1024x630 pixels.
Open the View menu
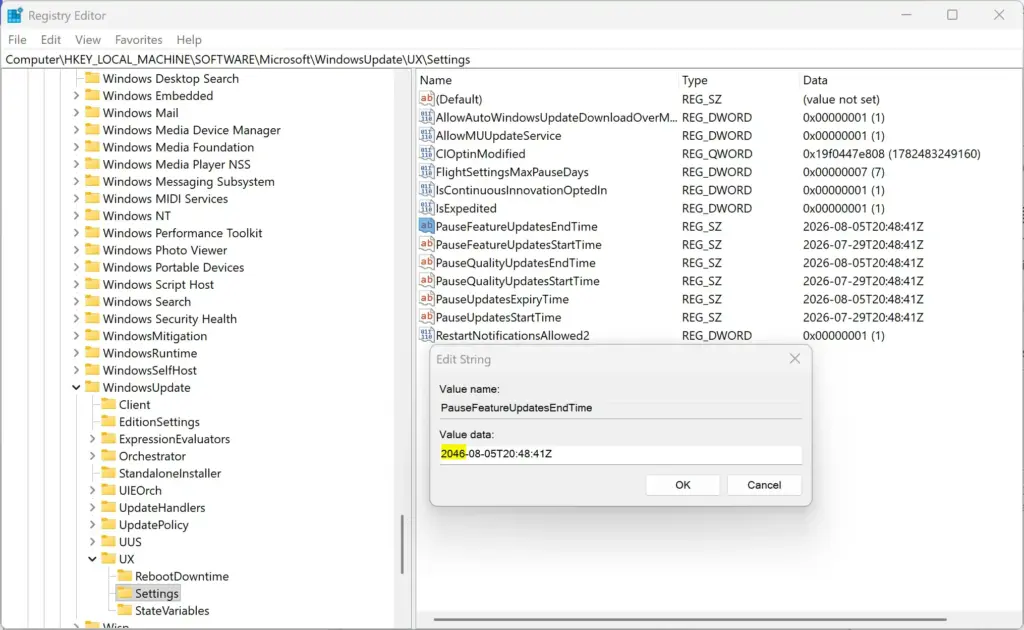(x=88, y=40)
